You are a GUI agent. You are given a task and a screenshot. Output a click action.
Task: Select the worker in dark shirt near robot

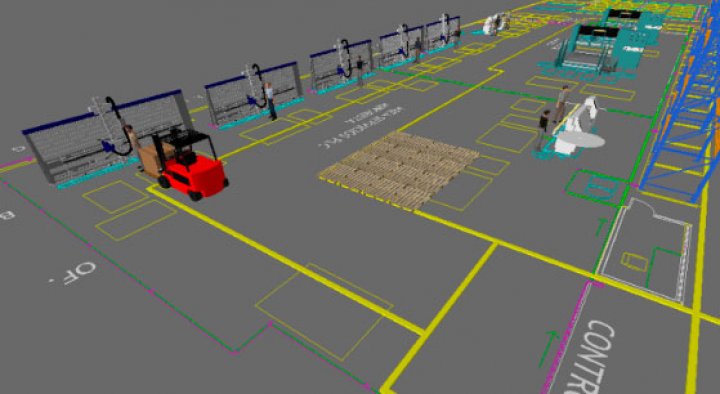point(542,130)
